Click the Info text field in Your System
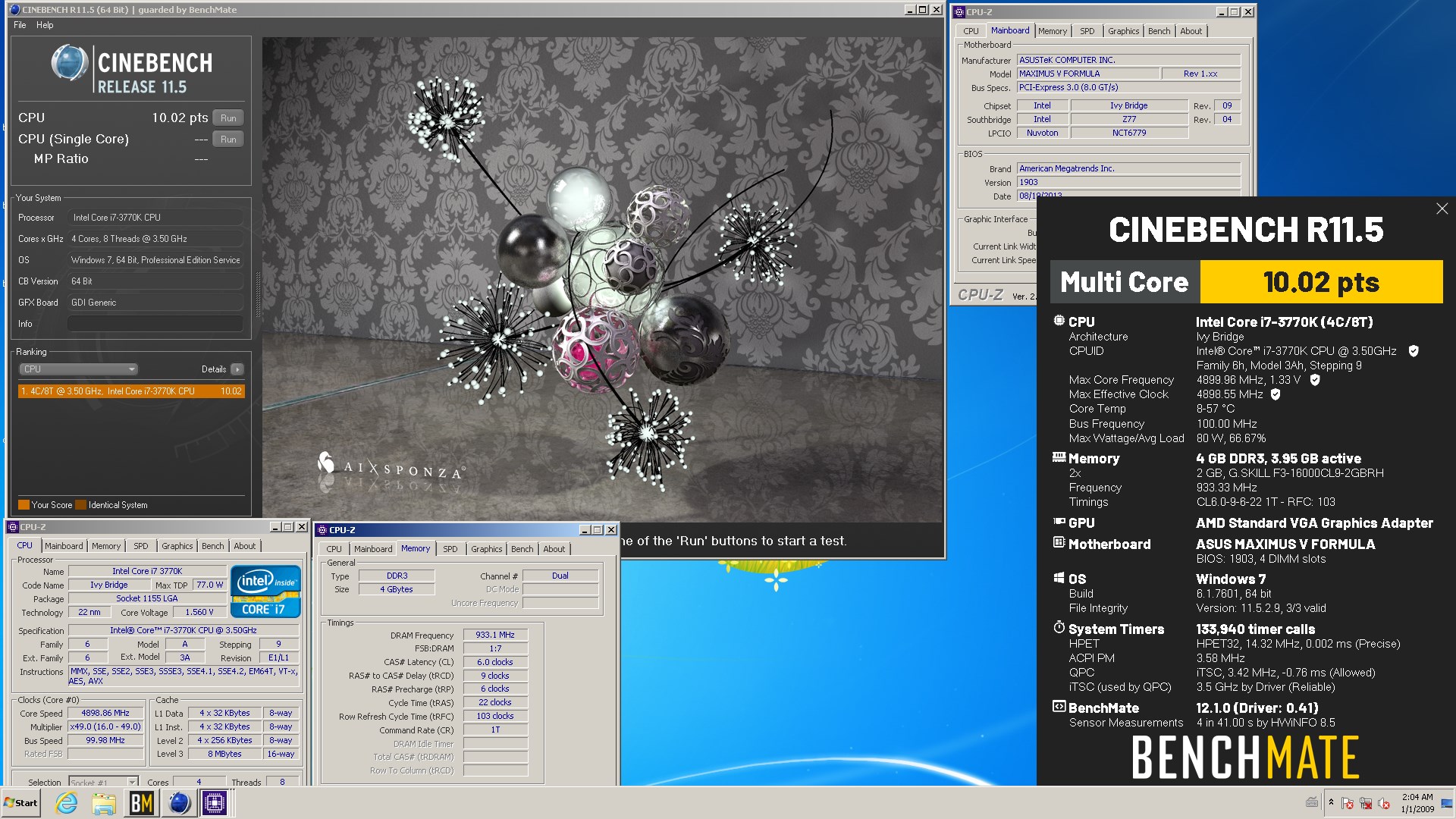Image resolution: width=1456 pixels, height=819 pixels. click(x=155, y=324)
